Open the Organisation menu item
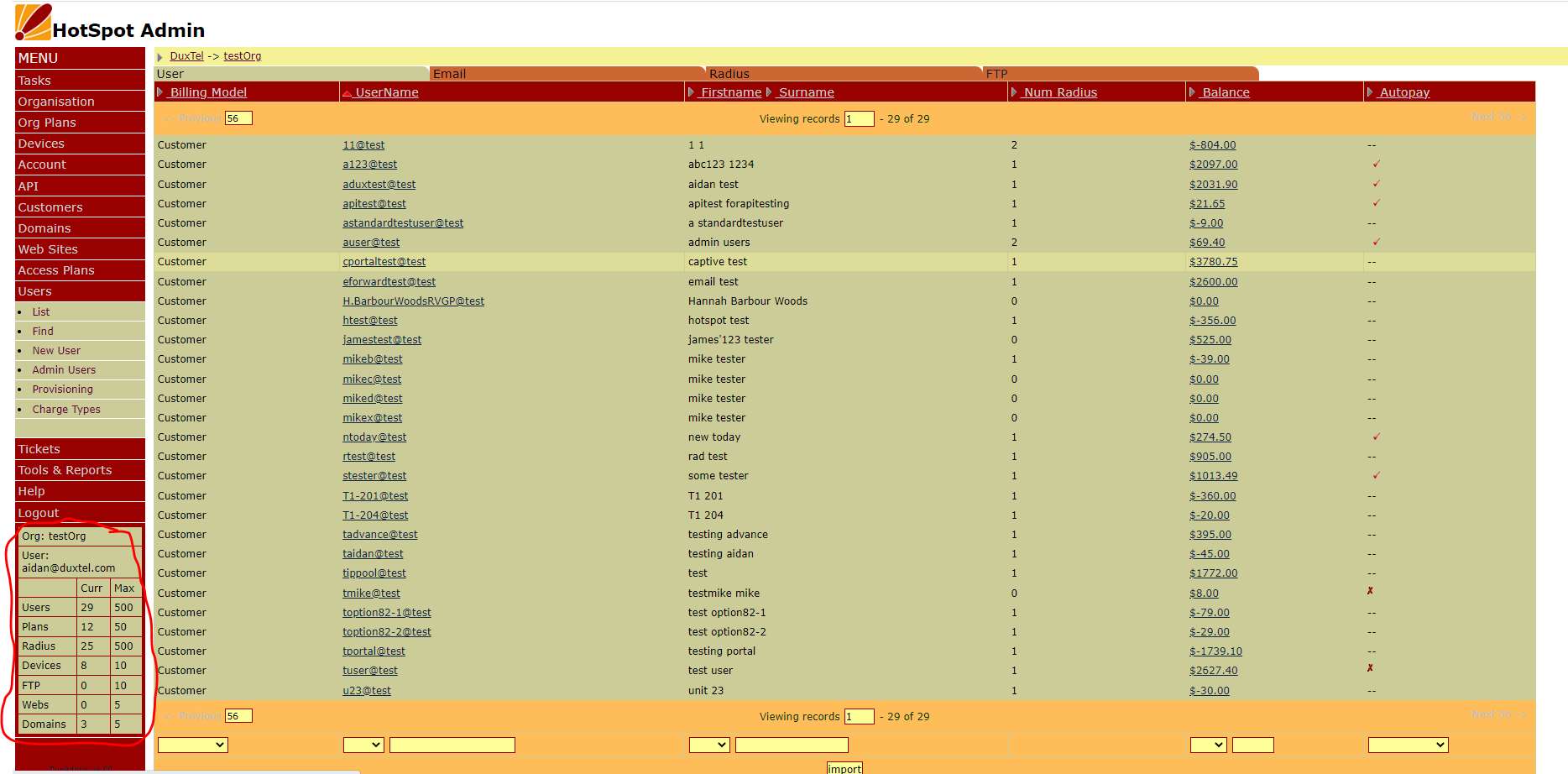 point(80,102)
